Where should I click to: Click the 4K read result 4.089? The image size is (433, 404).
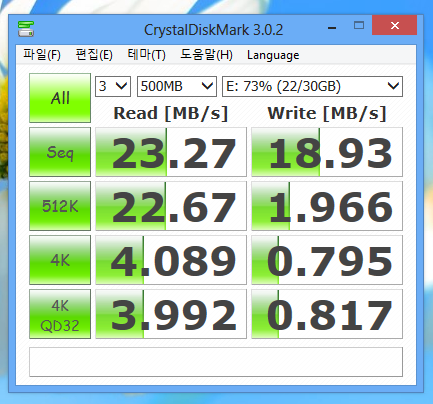point(171,260)
